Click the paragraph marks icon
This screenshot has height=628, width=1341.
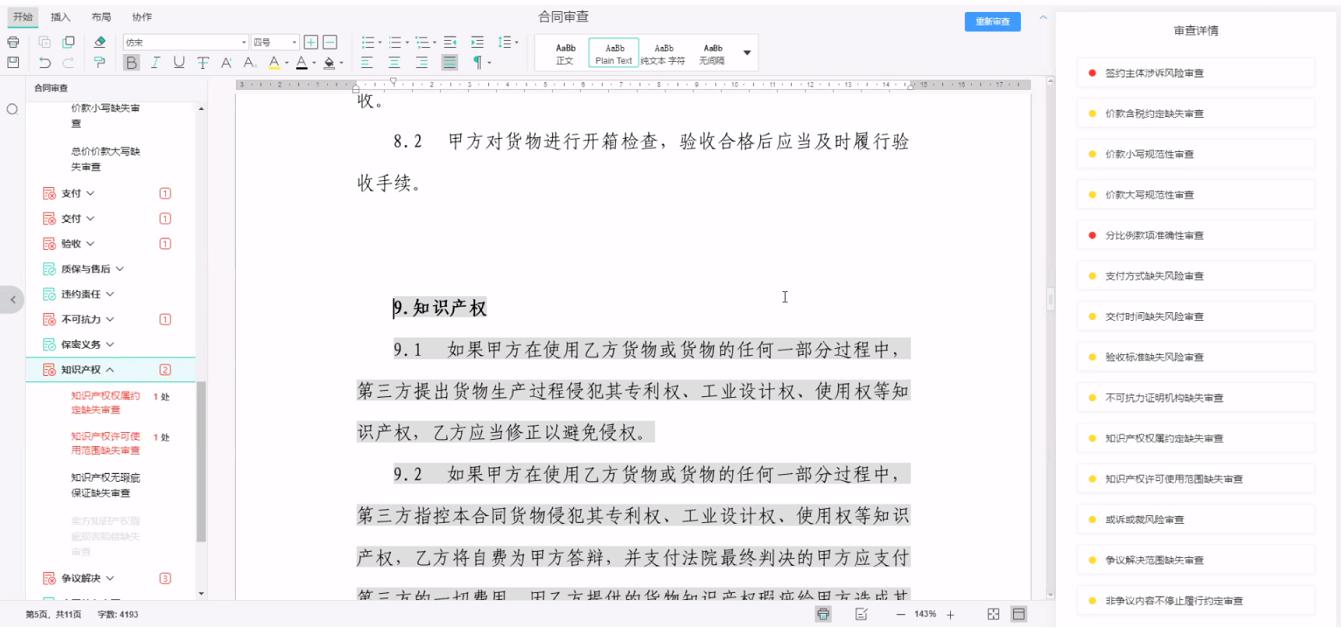coord(477,62)
